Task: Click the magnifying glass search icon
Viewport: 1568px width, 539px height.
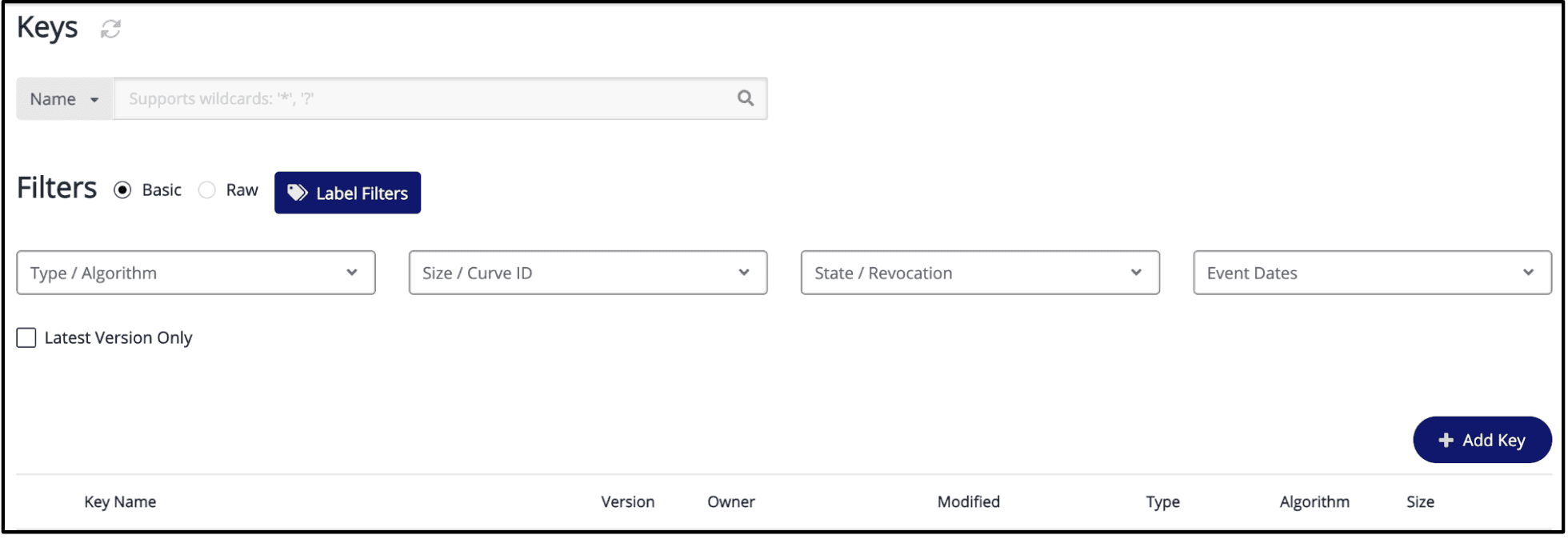Action: pos(745,98)
